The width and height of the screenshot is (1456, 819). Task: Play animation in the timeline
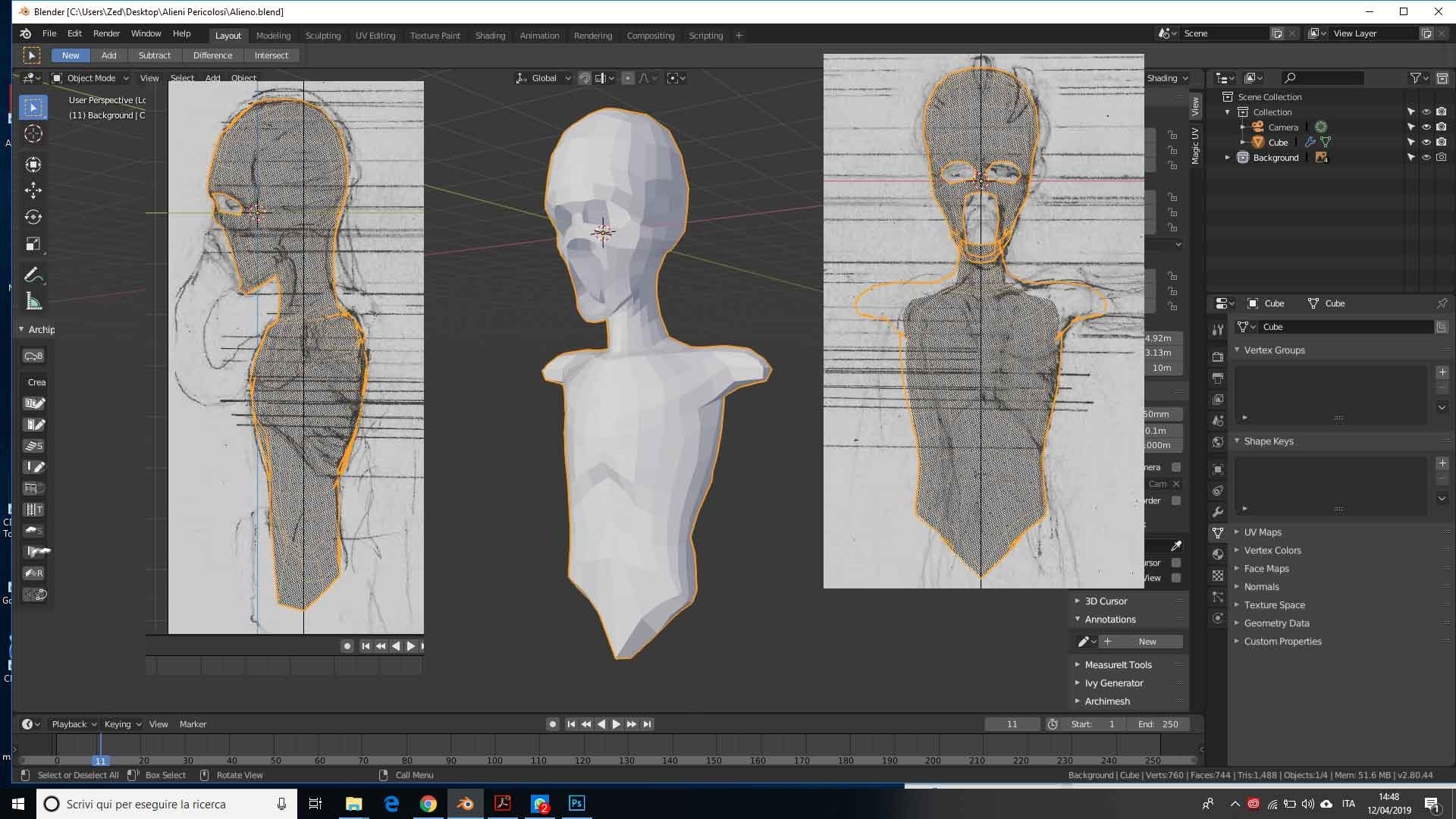pos(617,724)
